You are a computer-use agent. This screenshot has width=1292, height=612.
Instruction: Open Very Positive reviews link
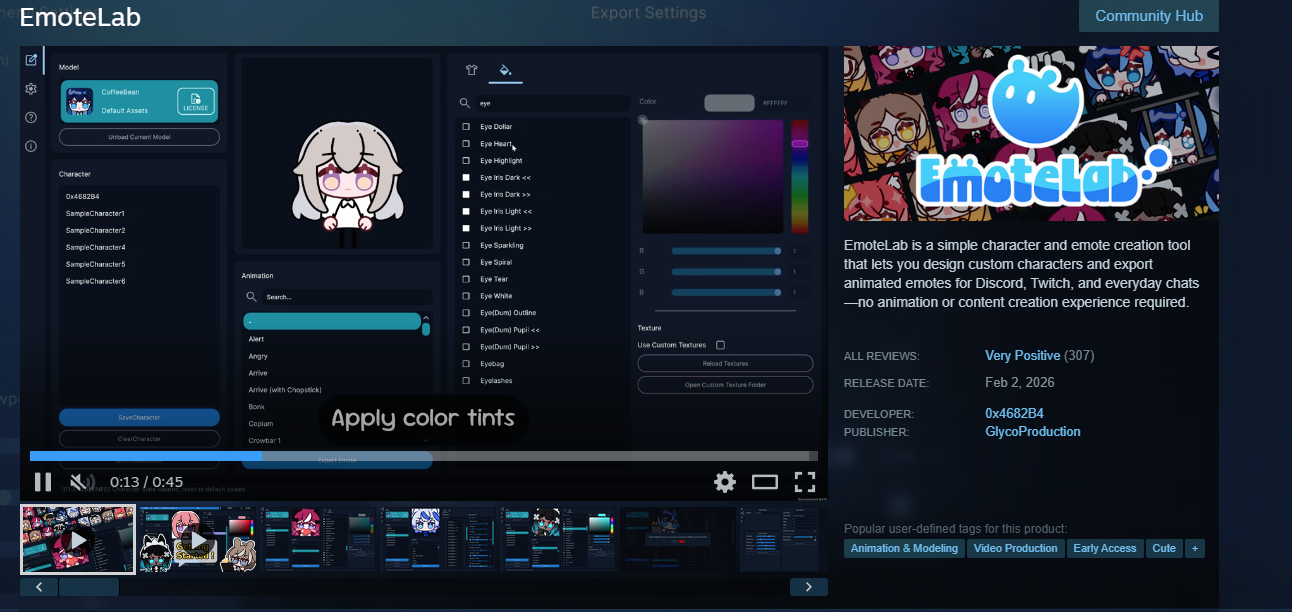point(1022,356)
